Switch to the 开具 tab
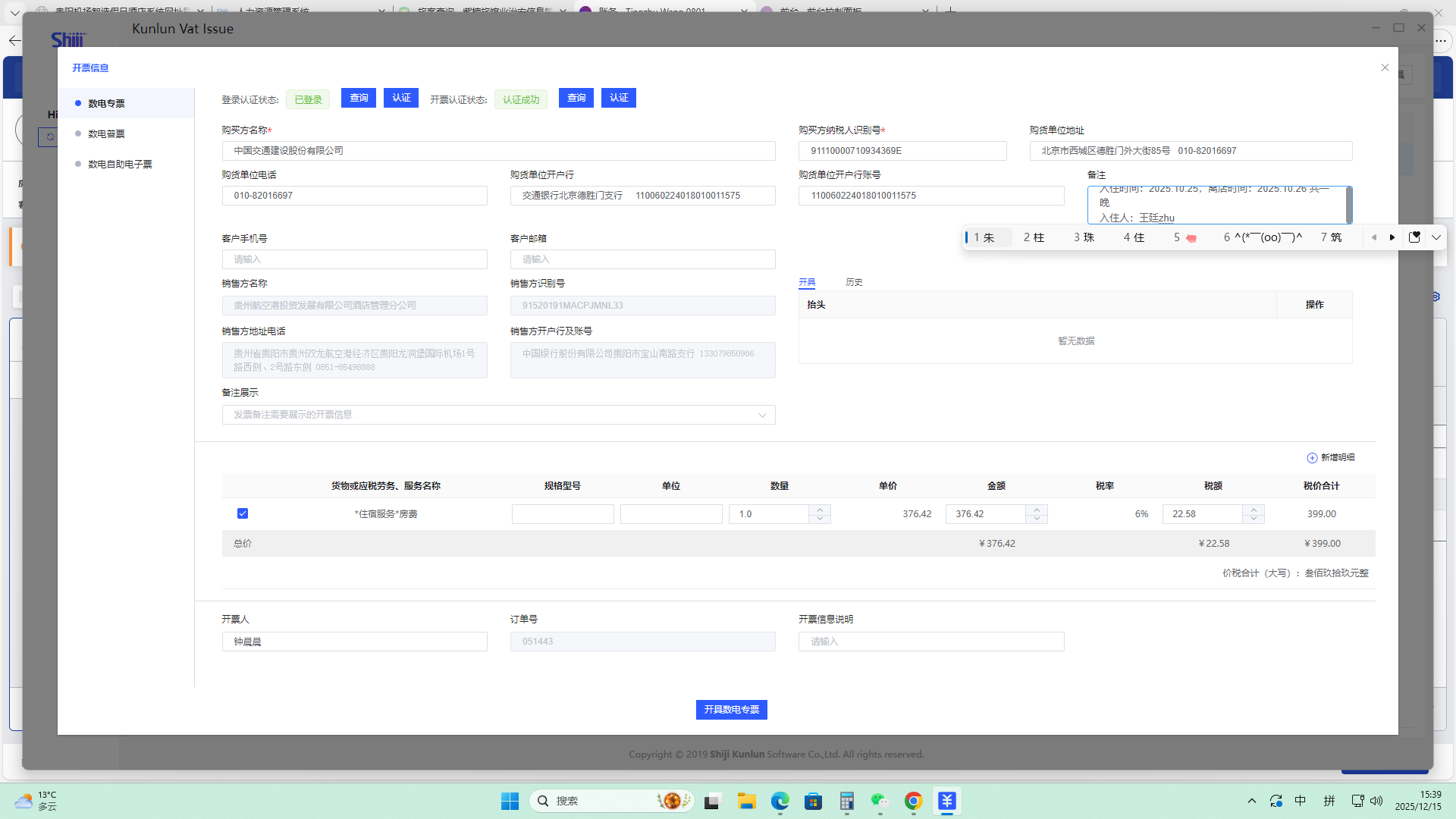The height and width of the screenshot is (819, 1456). click(807, 282)
